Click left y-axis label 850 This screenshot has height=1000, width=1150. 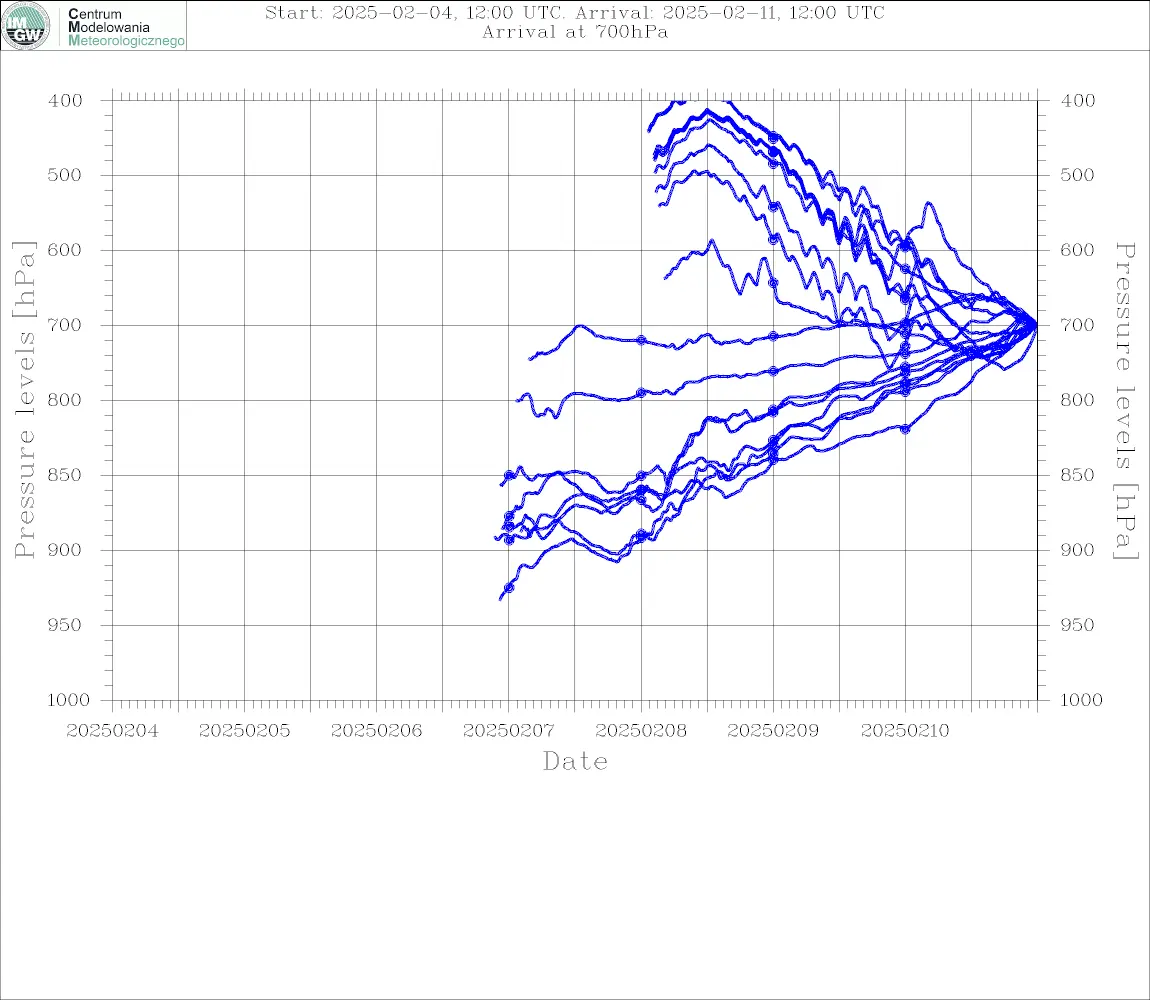65,475
